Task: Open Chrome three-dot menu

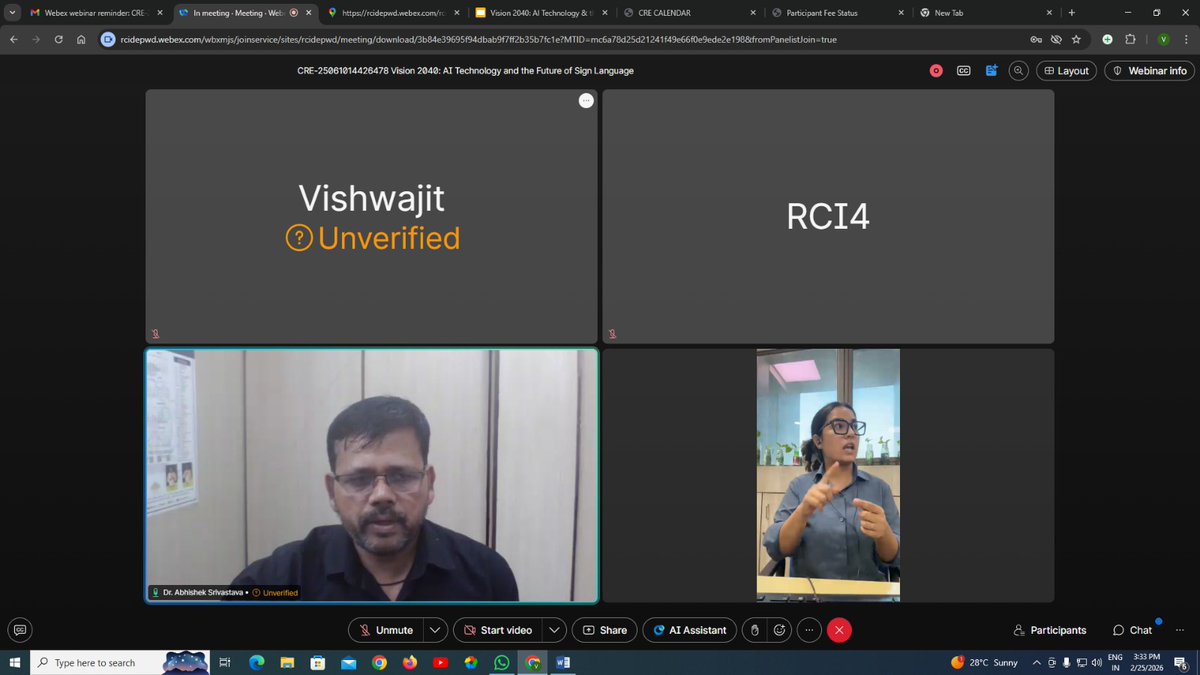Action: [x=1186, y=39]
